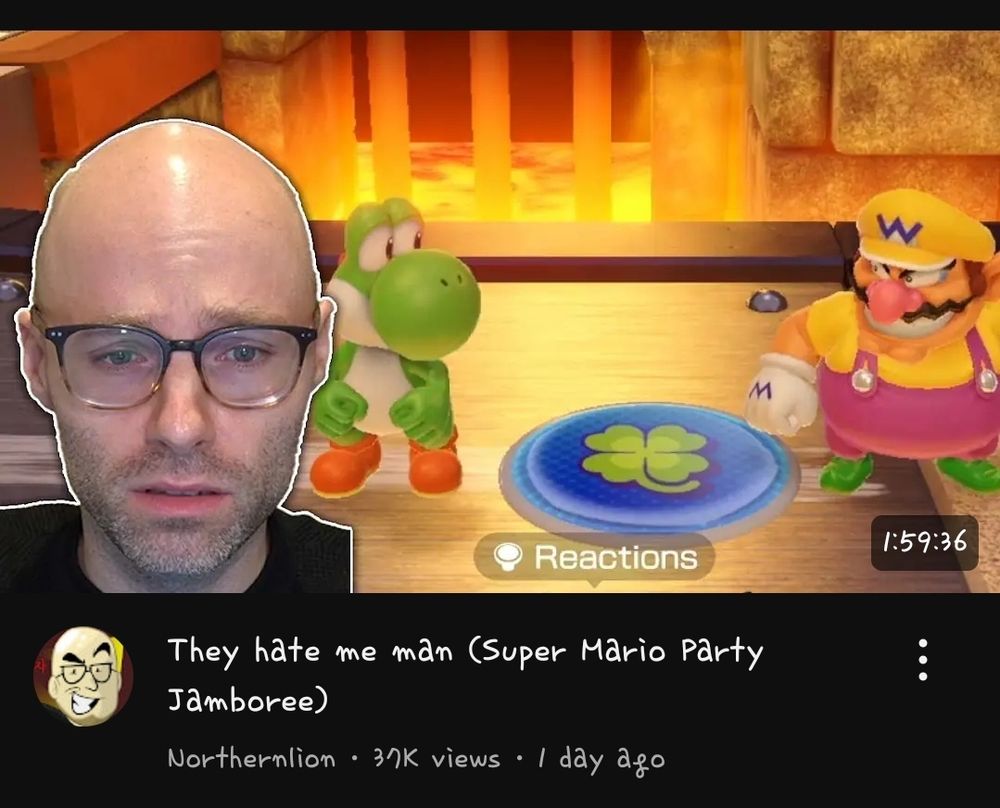This screenshot has width=1000, height=808.
Task: Click the 1:59:36 duration badge
Action: [924, 543]
